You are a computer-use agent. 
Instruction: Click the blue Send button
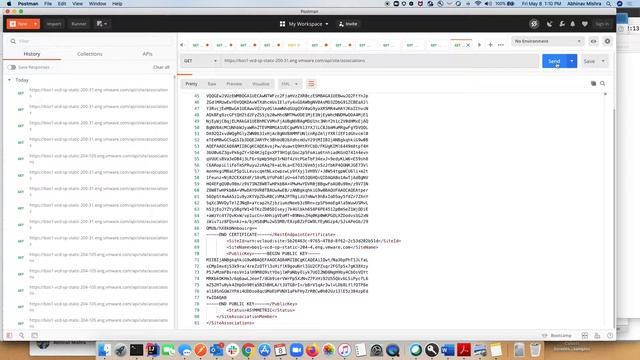554,61
